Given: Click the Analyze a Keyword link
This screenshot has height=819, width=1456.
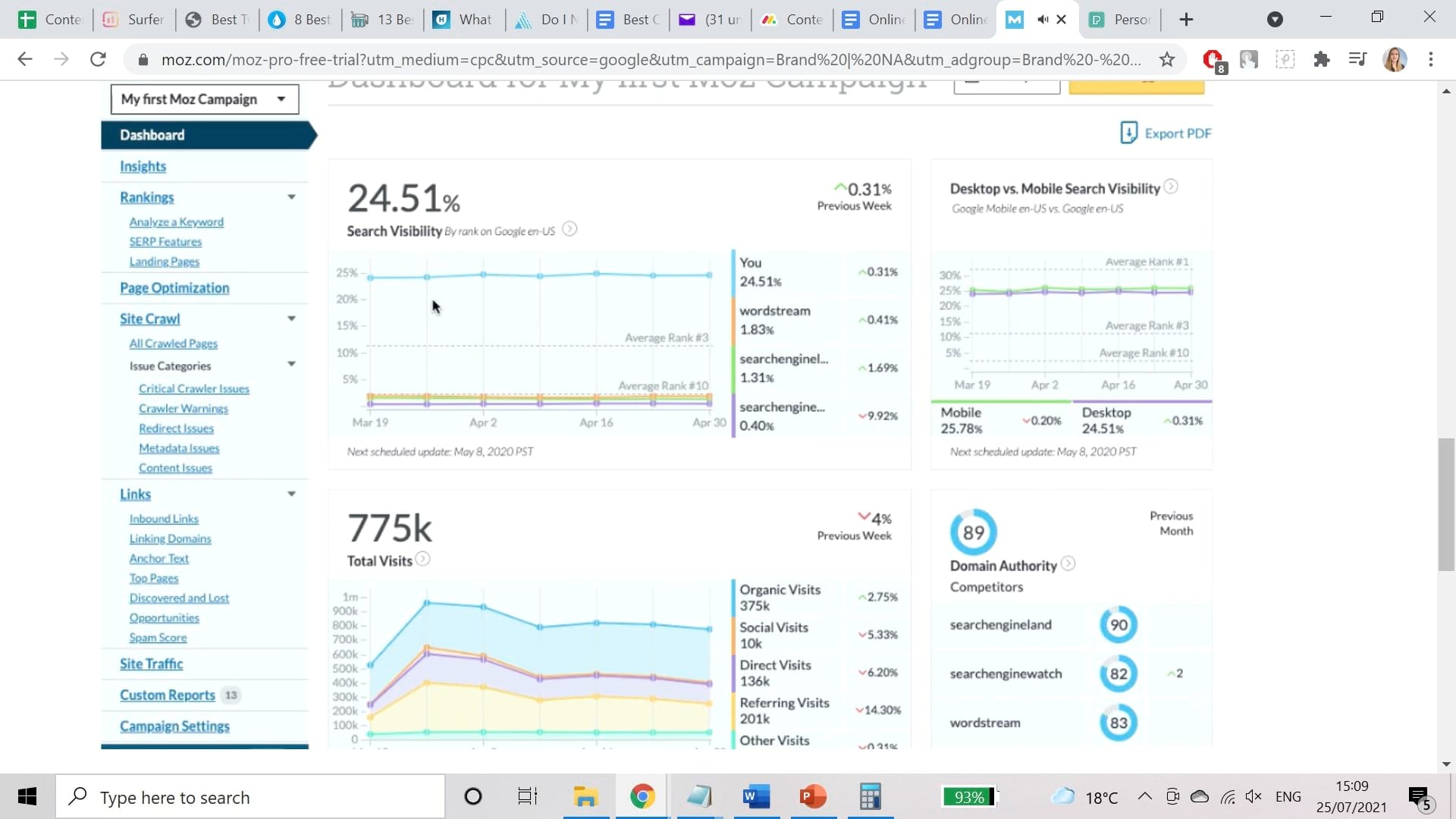Looking at the screenshot, I should point(177,222).
